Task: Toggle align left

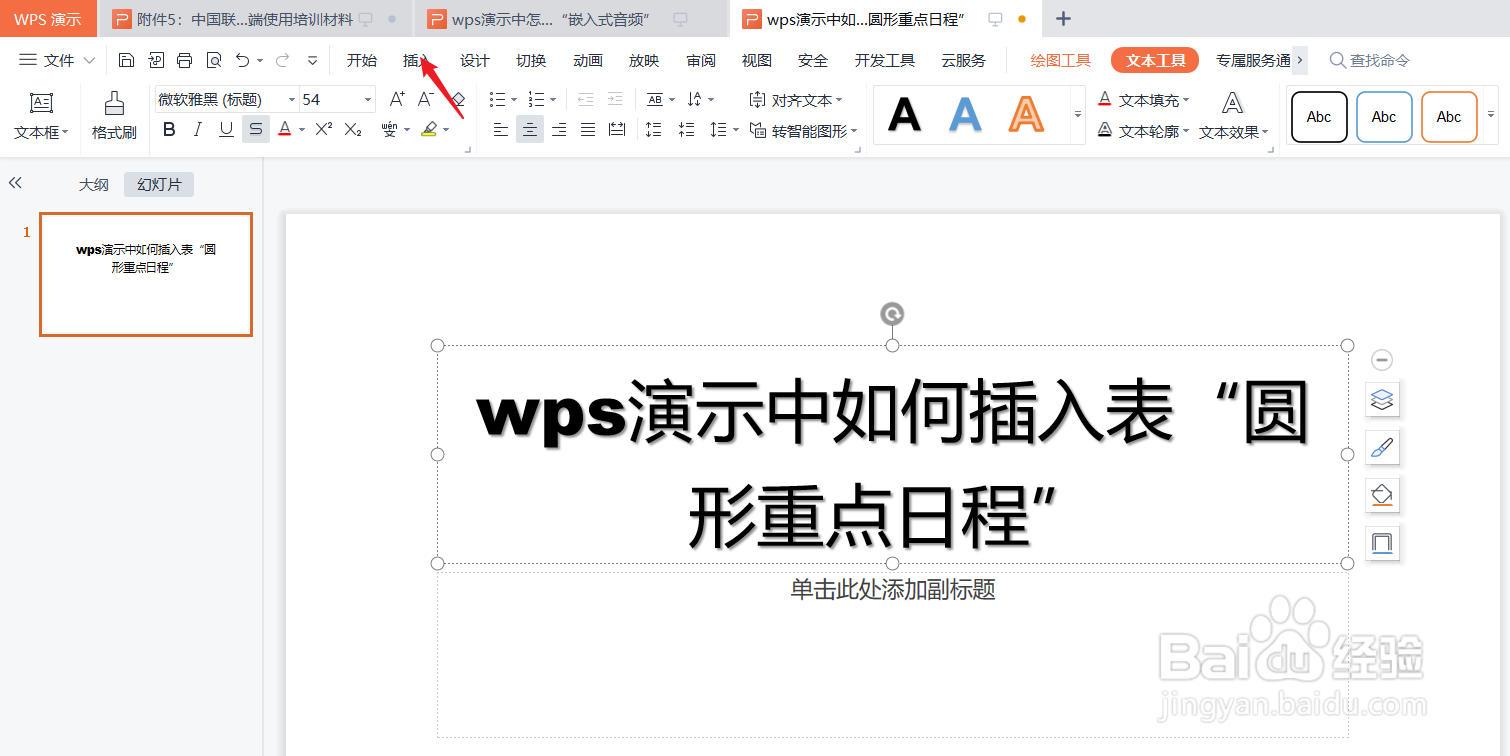Action: [x=501, y=129]
